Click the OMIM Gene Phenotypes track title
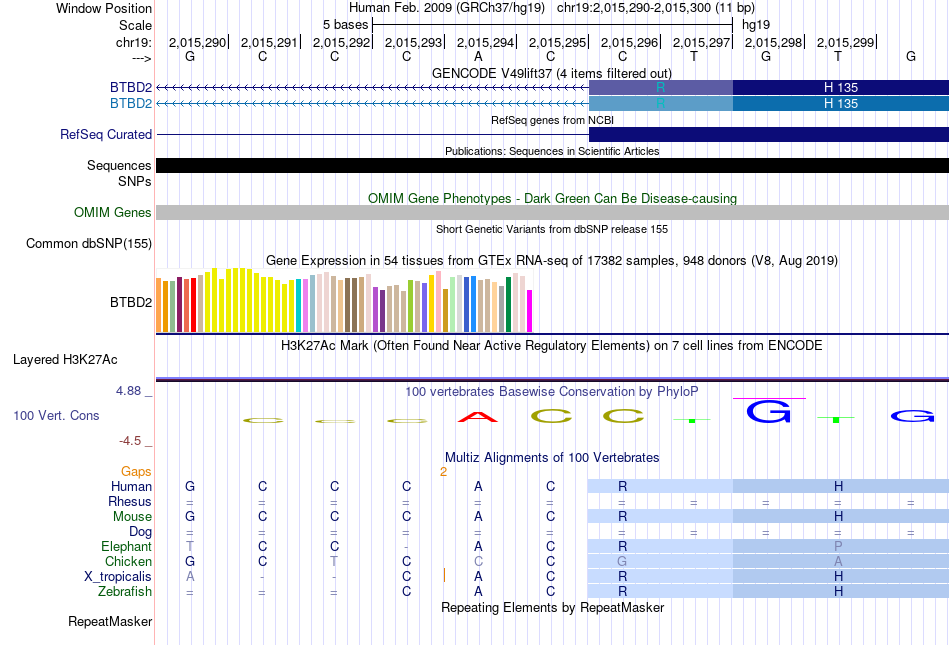950x645 pixels. 553,199
